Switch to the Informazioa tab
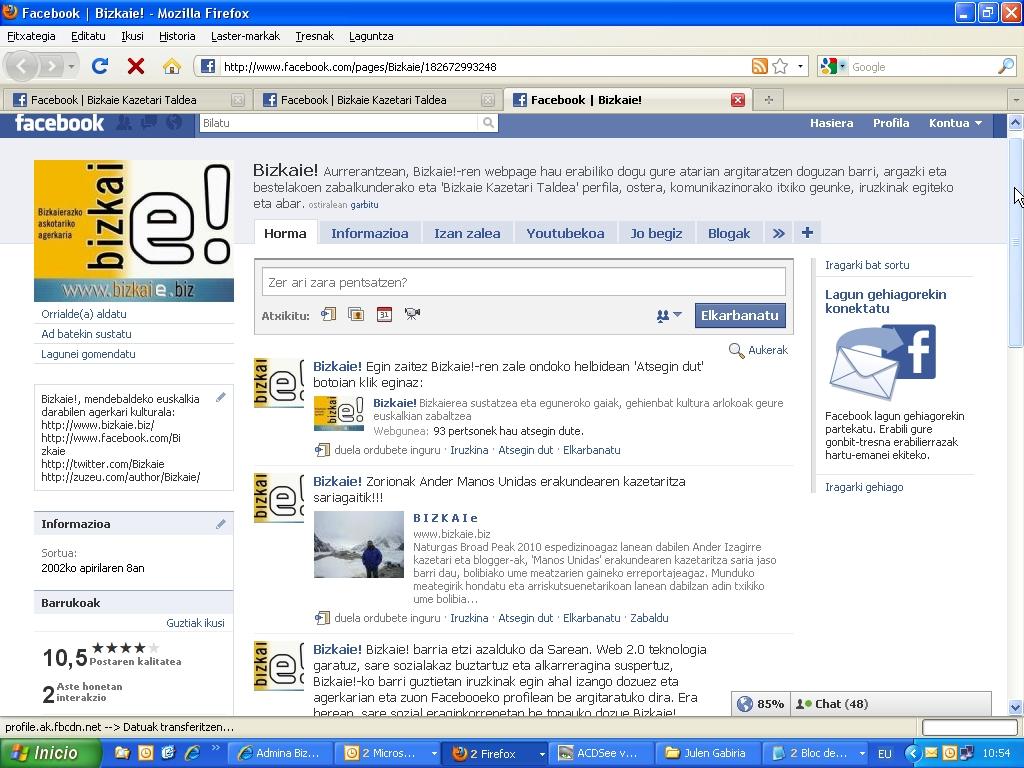1024x768 pixels. point(370,233)
